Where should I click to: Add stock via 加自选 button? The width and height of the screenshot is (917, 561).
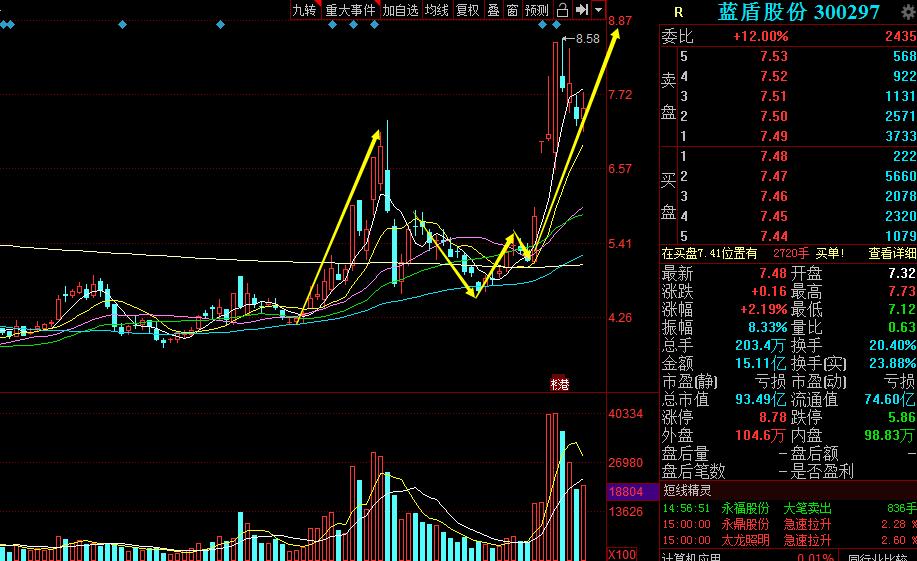tap(401, 10)
